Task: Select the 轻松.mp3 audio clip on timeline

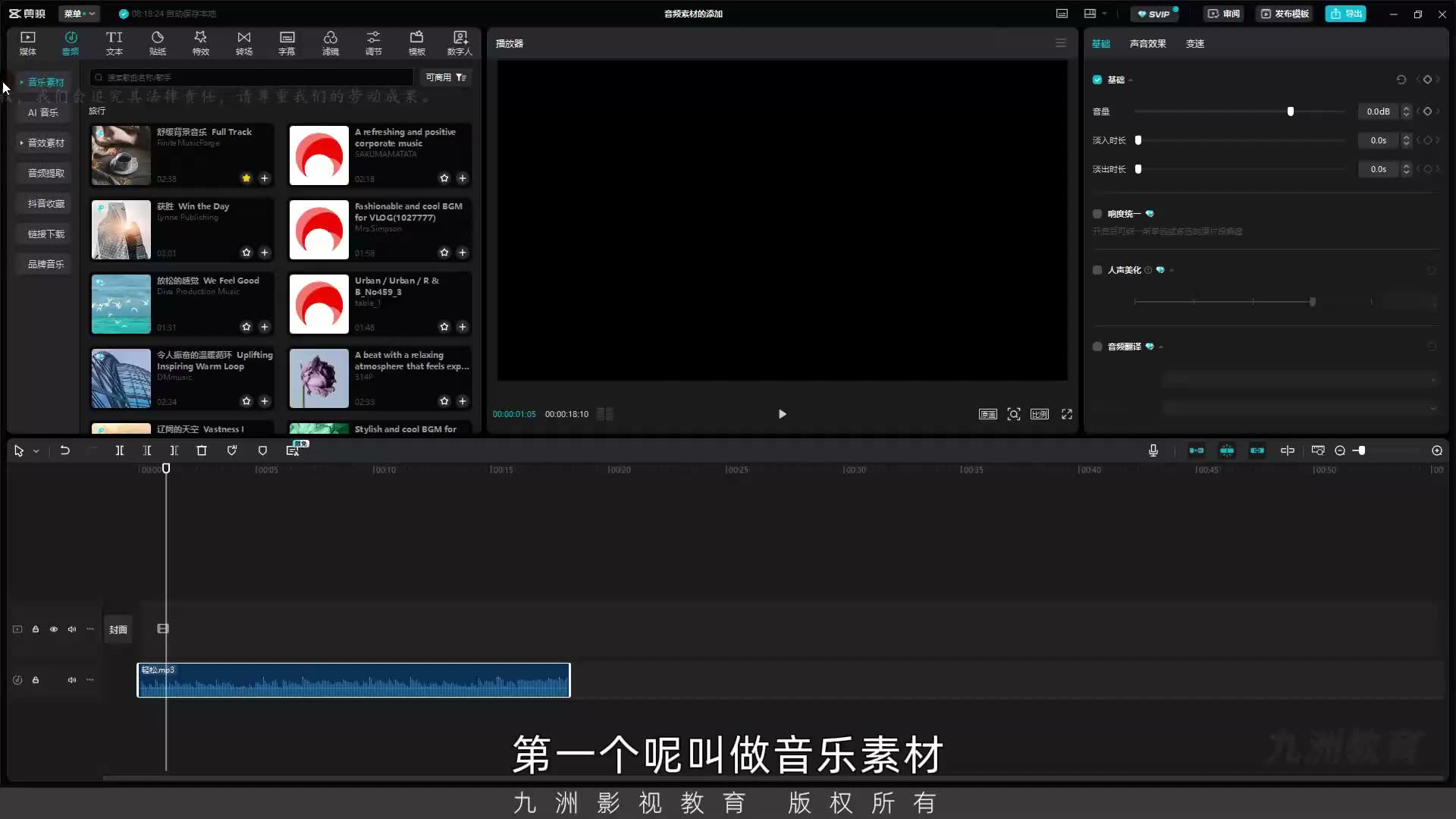Action: 353,680
